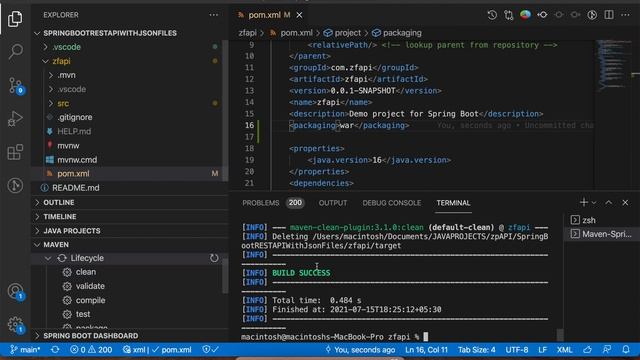Click the colorful round icon in editor toolbar
The height and width of the screenshot is (360, 640).
click(525, 15)
